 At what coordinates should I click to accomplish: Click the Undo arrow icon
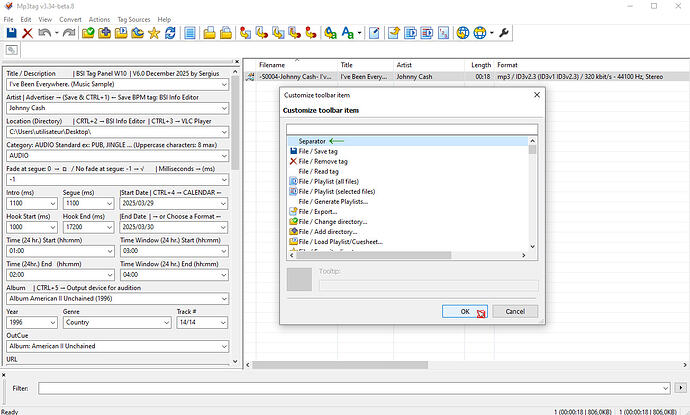(44, 33)
